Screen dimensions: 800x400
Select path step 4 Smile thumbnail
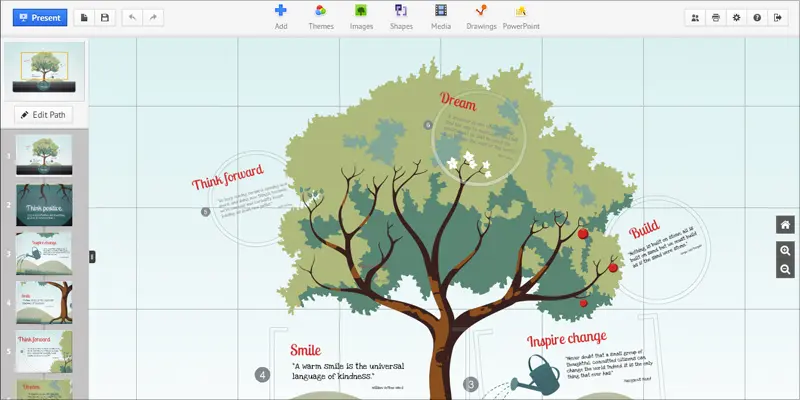[x=44, y=303]
